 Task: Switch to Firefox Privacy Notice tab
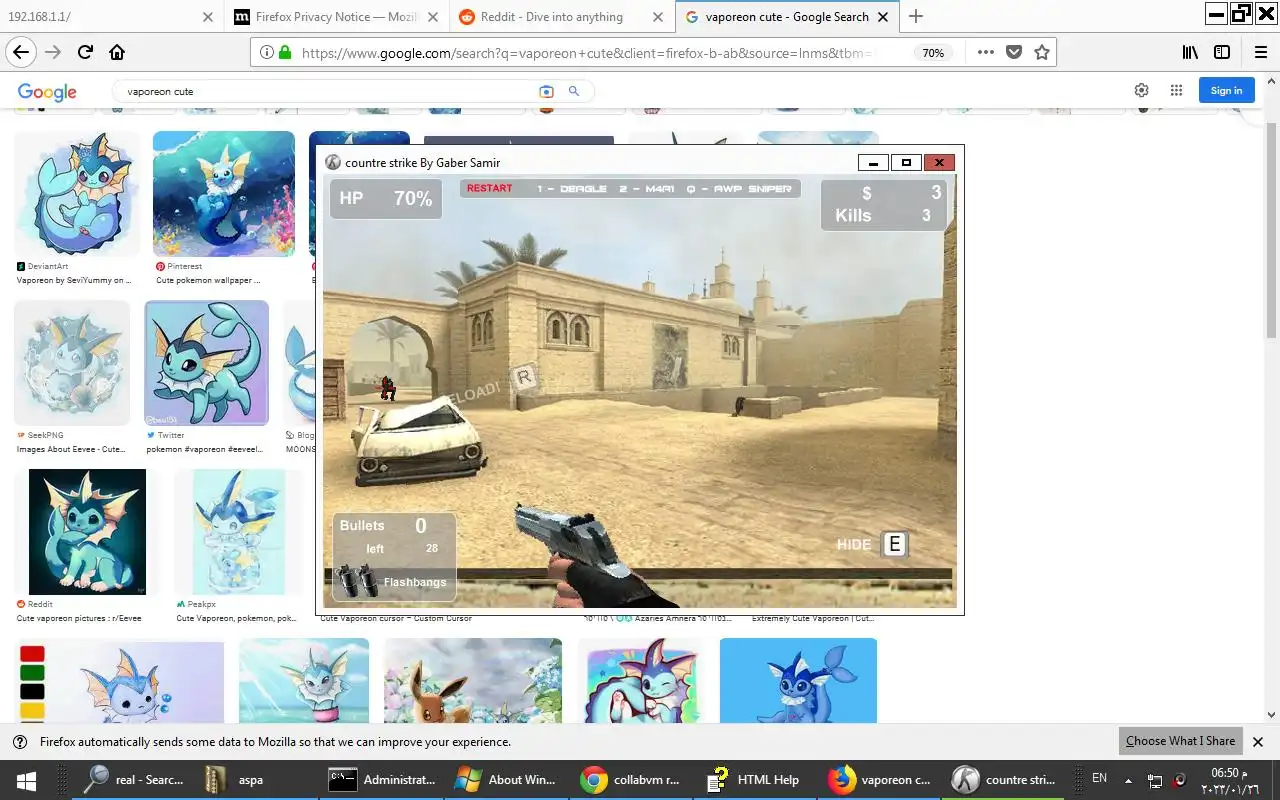click(337, 17)
